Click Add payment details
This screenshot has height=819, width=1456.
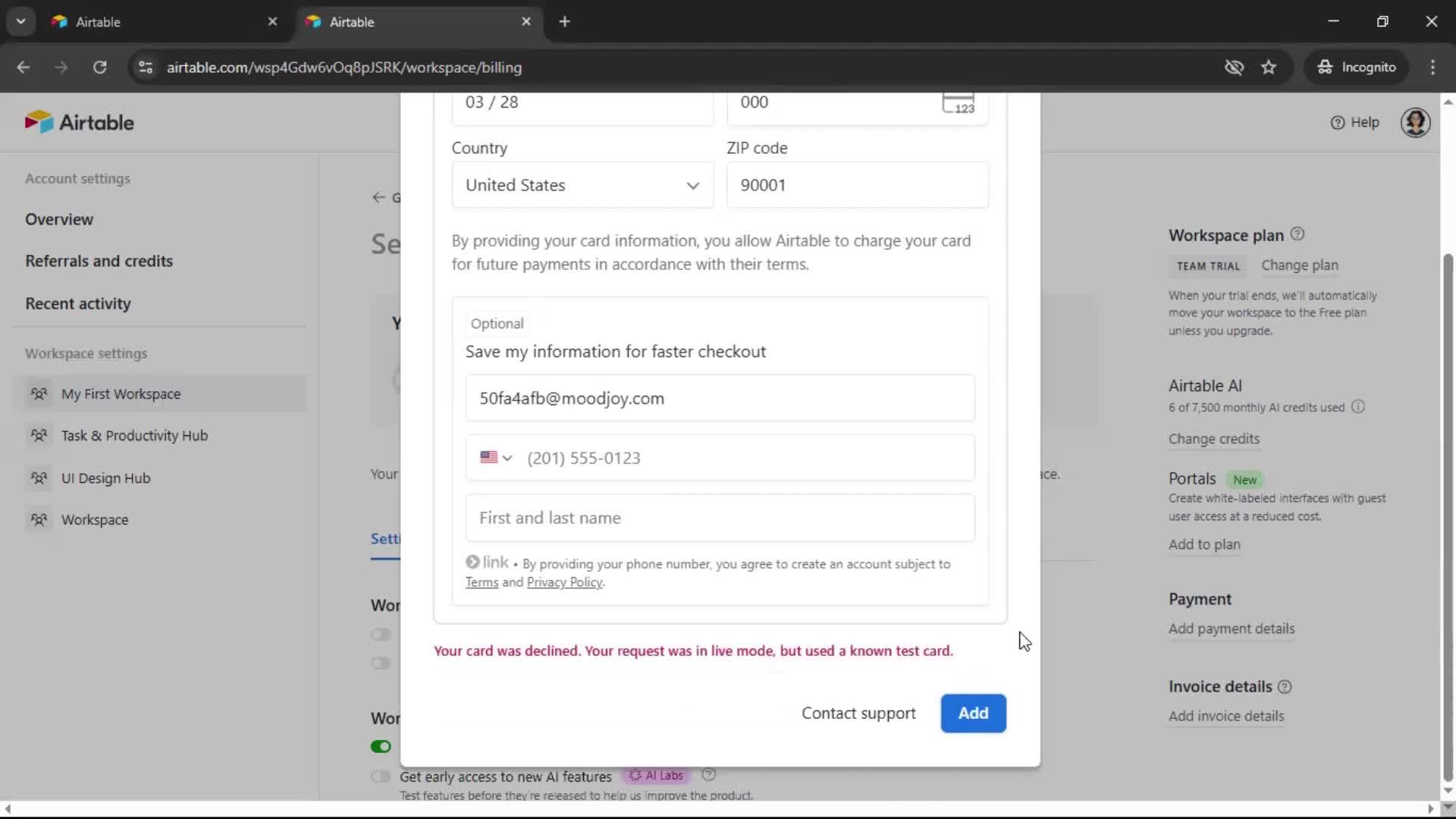[1232, 629]
